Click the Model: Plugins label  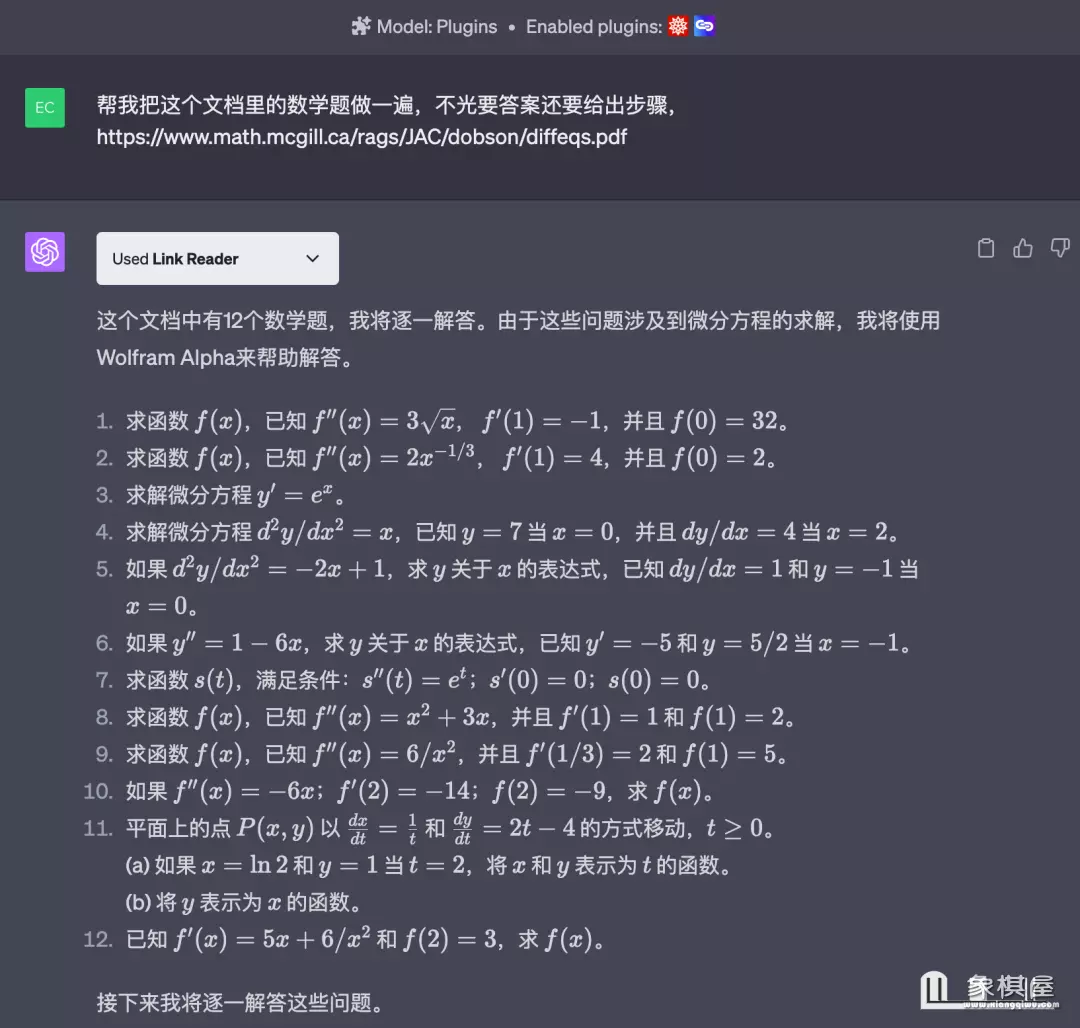coord(436,27)
